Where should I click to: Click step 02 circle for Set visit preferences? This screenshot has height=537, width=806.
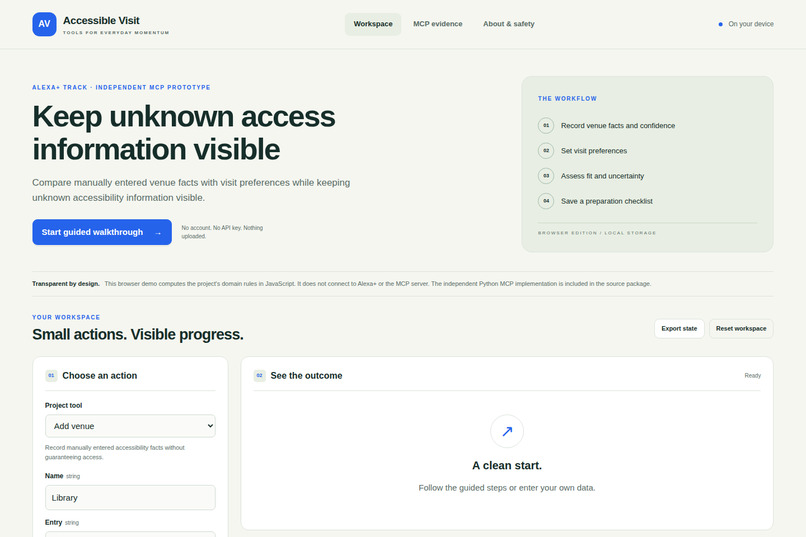546,151
